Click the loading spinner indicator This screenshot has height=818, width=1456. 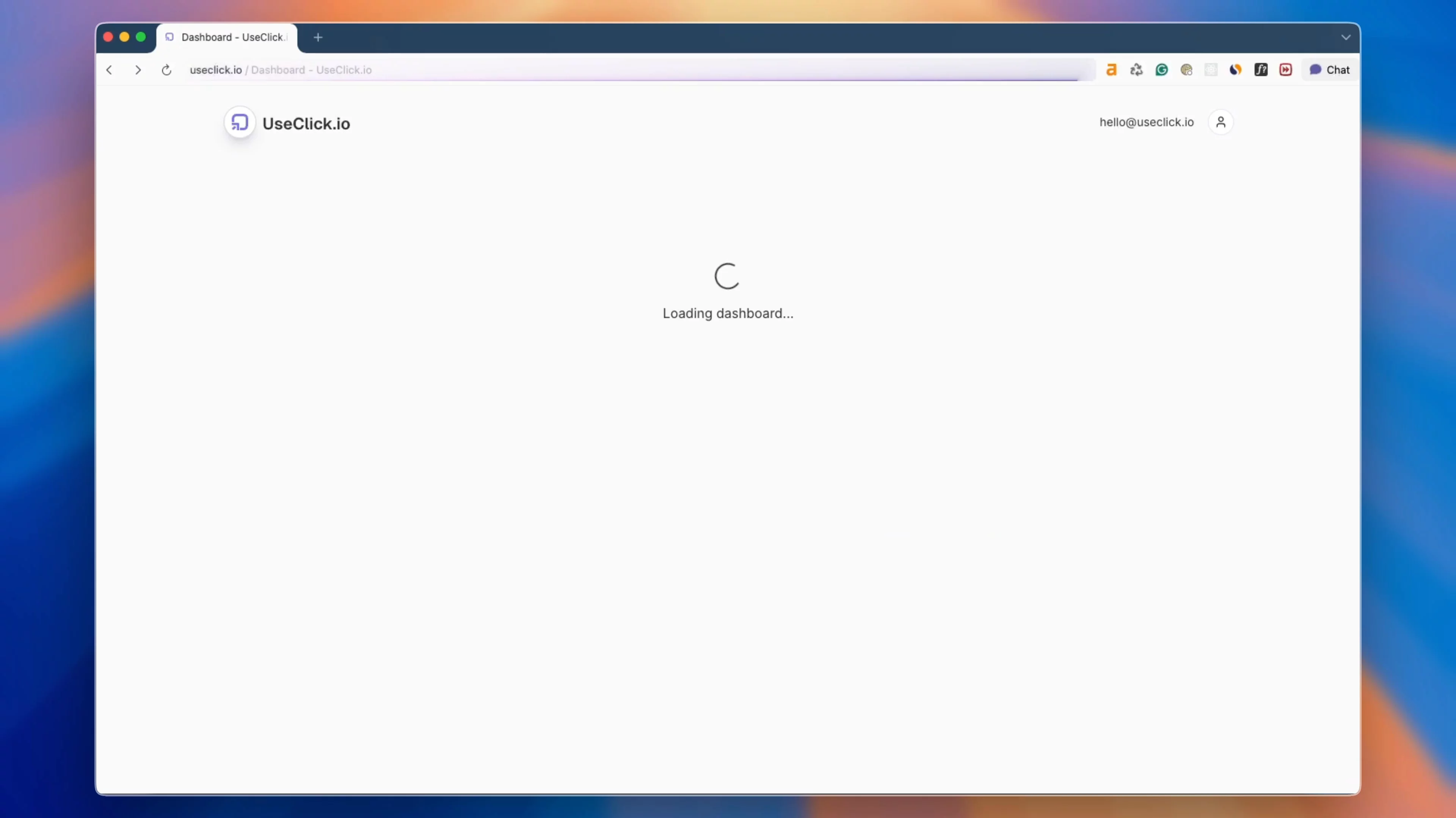click(728, 276)
